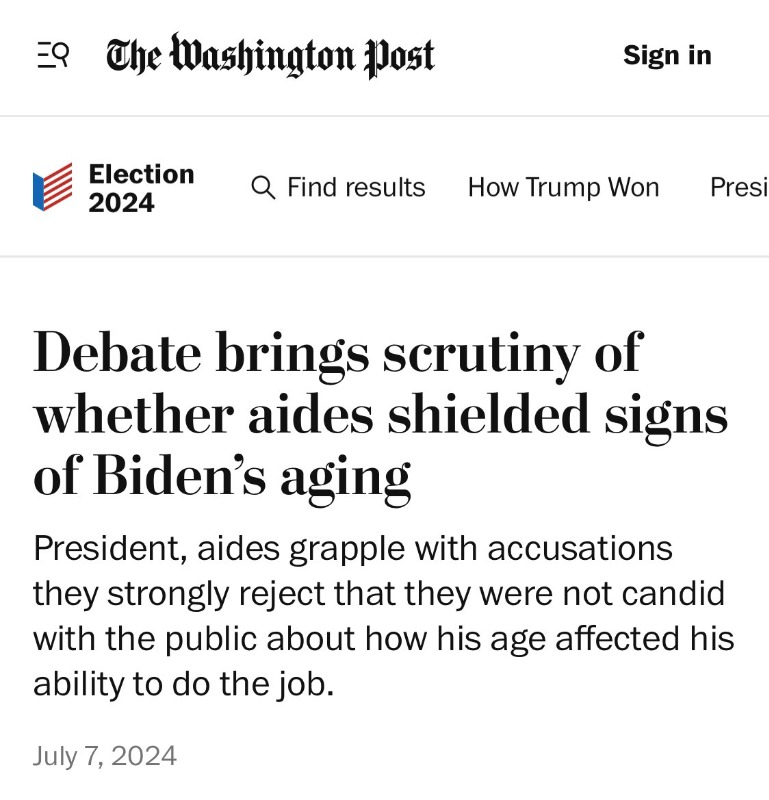Click the Election 2024 striped flag icon
This screenshot has height=800, width=769.
pyautogui.click(x=53, y=187)
